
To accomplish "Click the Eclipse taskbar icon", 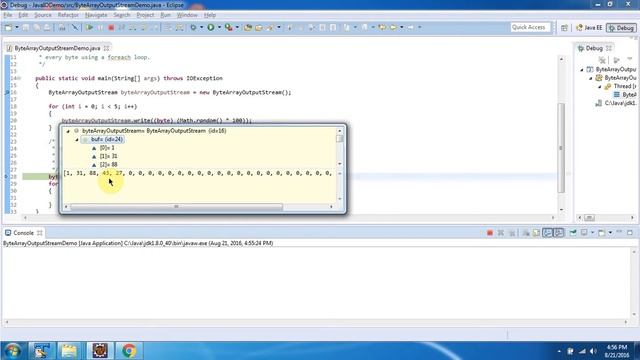I will [100, 351].
